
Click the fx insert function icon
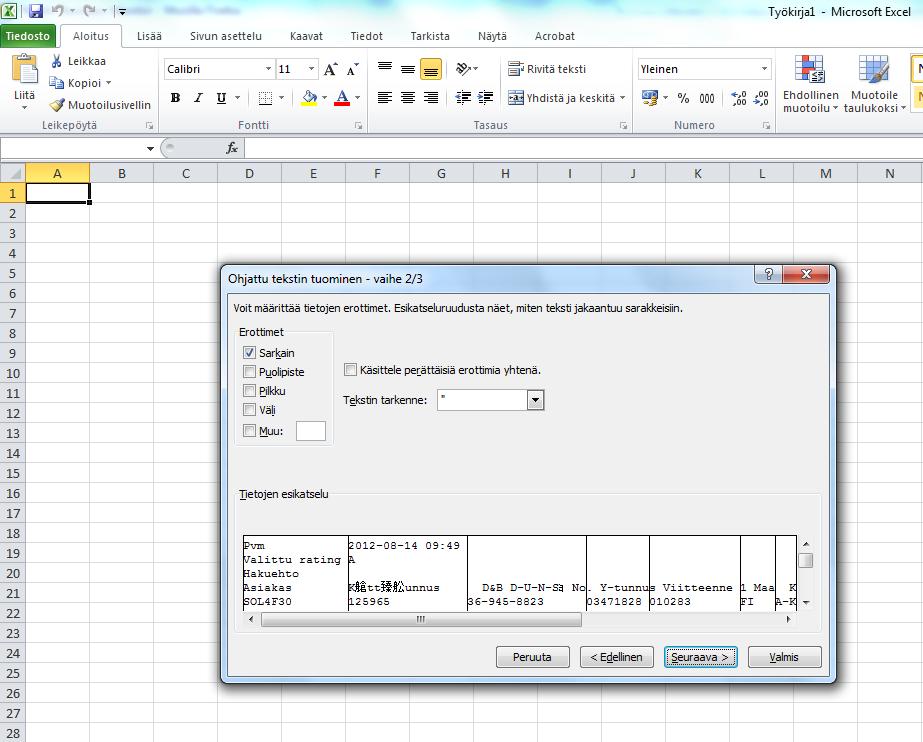pyautogui.click(x=232, y=148)
